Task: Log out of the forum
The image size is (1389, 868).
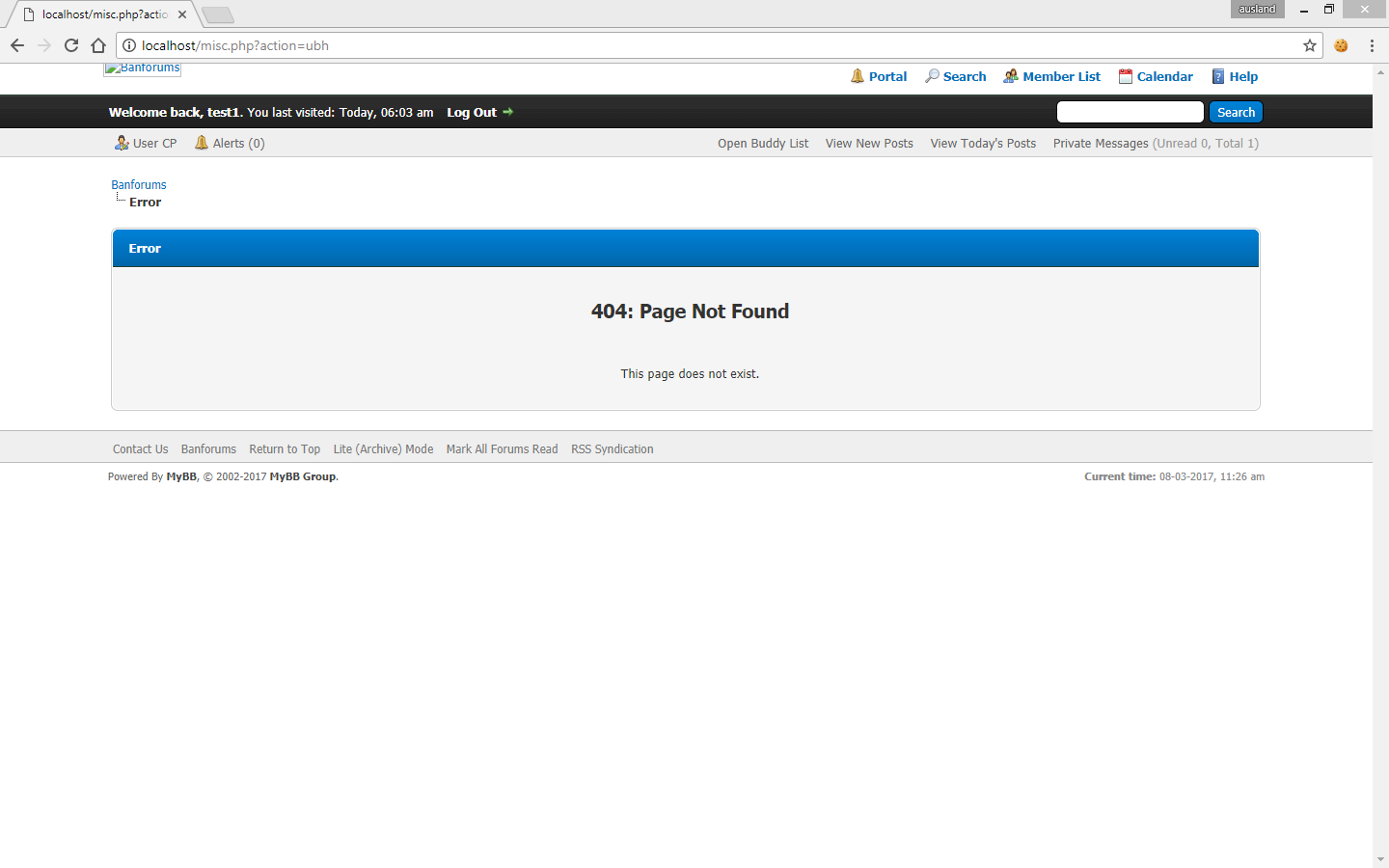Action: tap(472, 112)
